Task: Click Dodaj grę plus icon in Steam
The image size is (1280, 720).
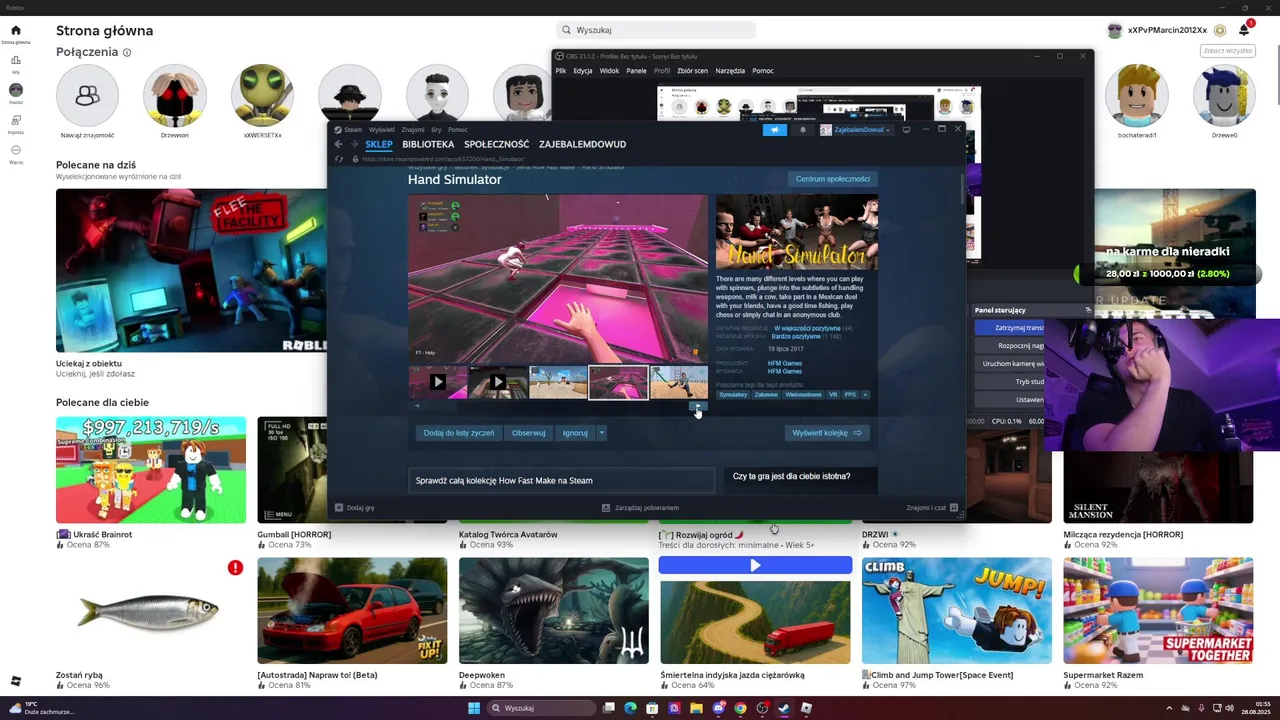Action: 339,508
